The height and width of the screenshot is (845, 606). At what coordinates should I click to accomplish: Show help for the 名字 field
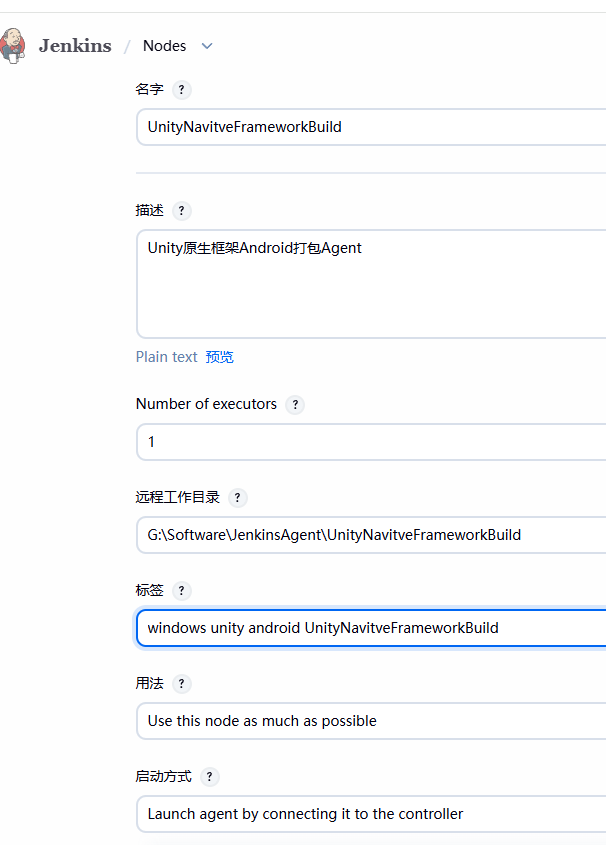point(182,89)
